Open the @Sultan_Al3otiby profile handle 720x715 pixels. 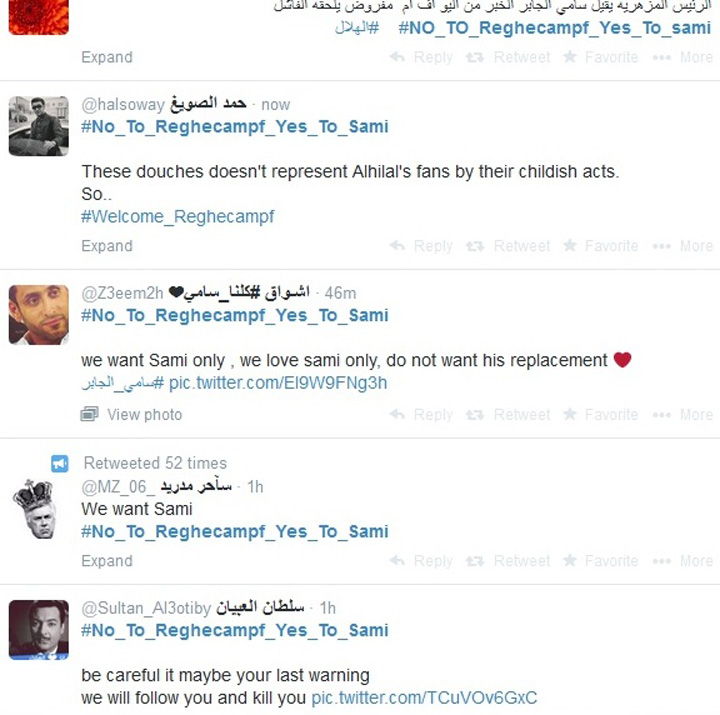146,608
